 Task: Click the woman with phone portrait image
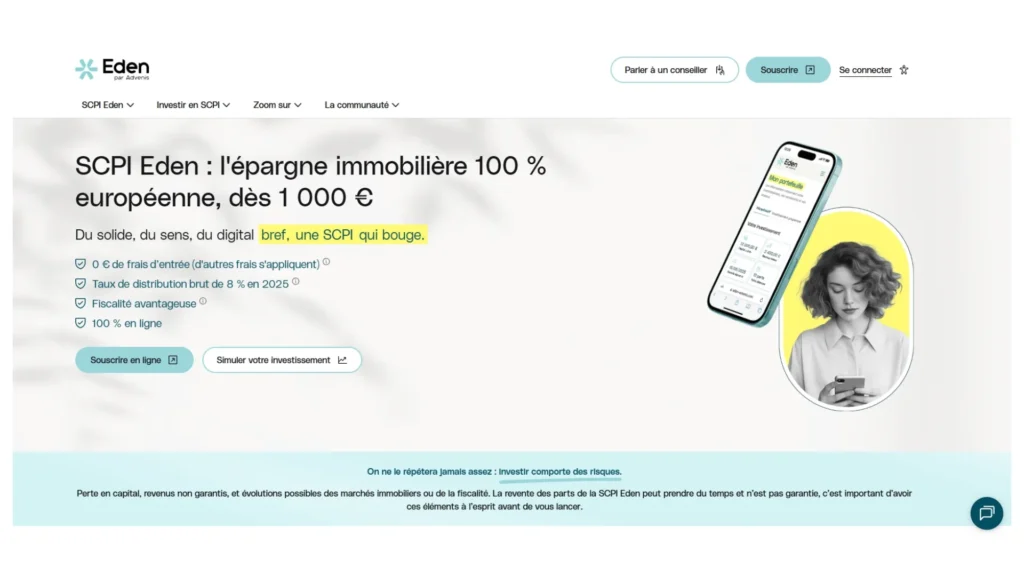(846, 309)
